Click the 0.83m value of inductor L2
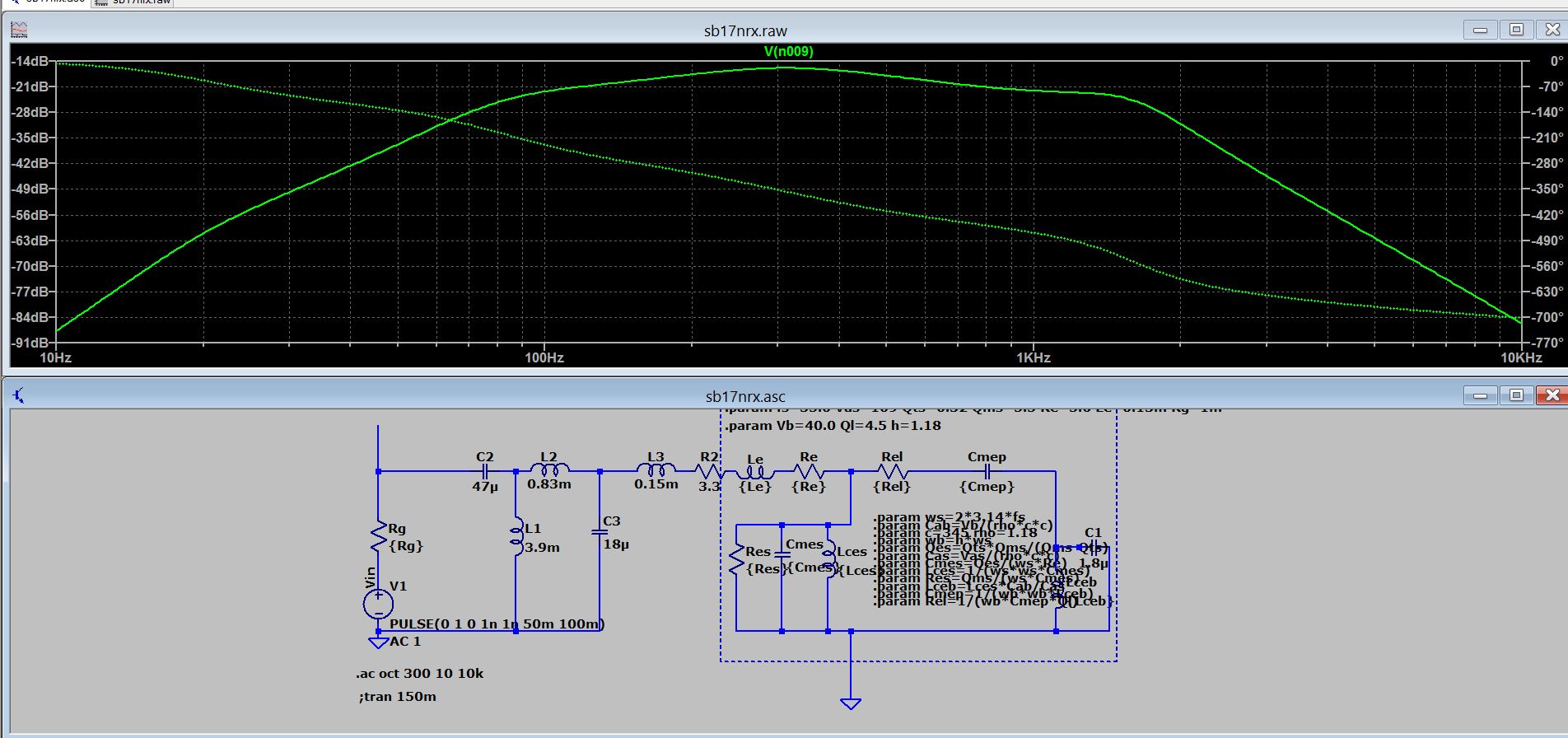 click(549, 483)
